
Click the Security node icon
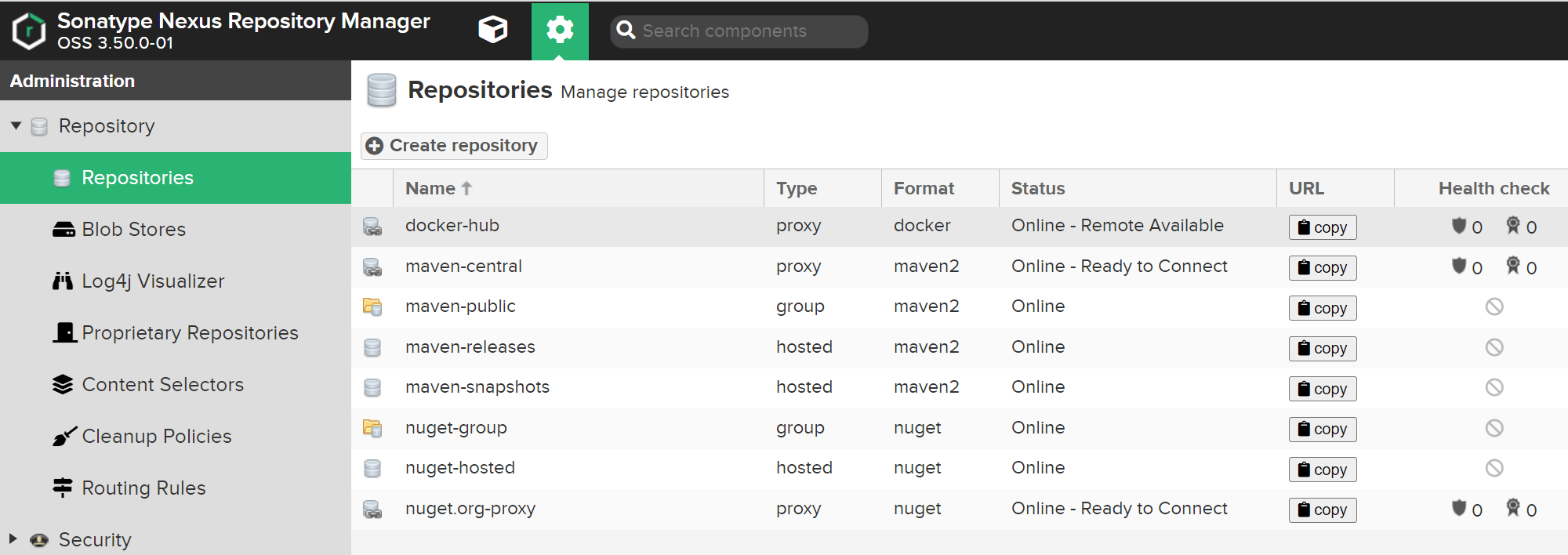39,539
